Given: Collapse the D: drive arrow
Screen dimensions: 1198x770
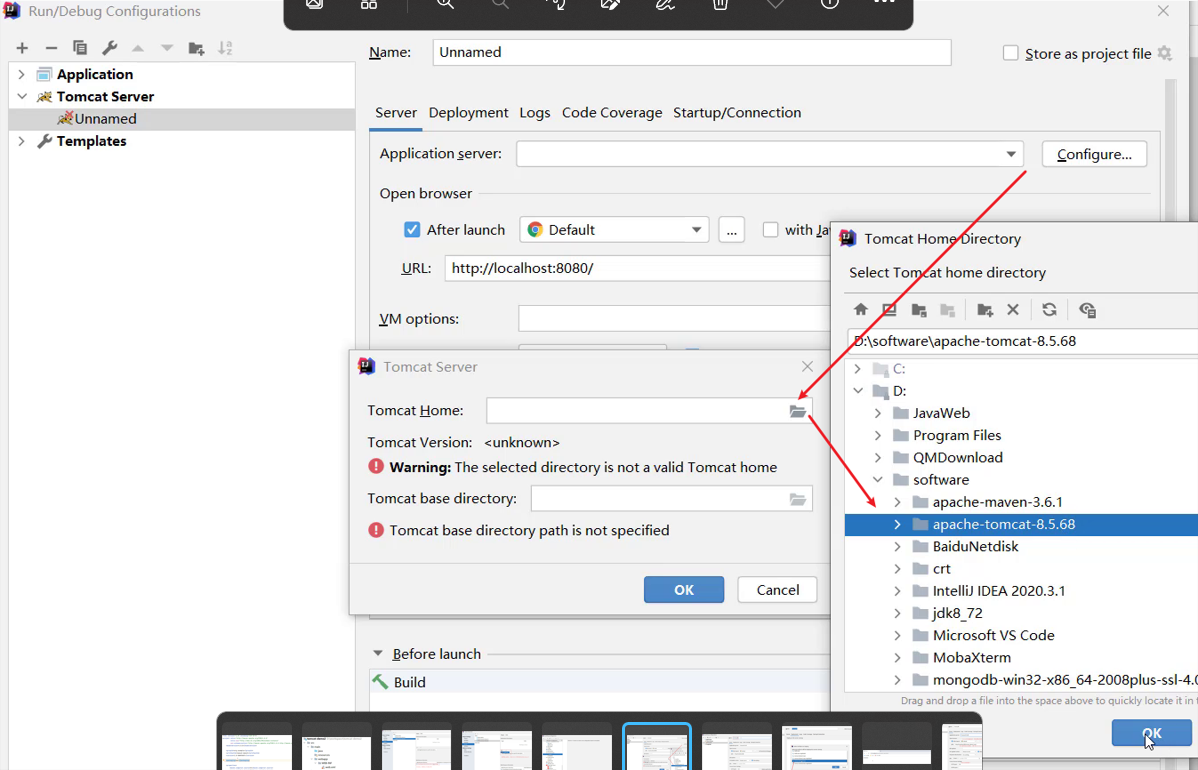Looking at the screenshot, I should pos(857,391).
